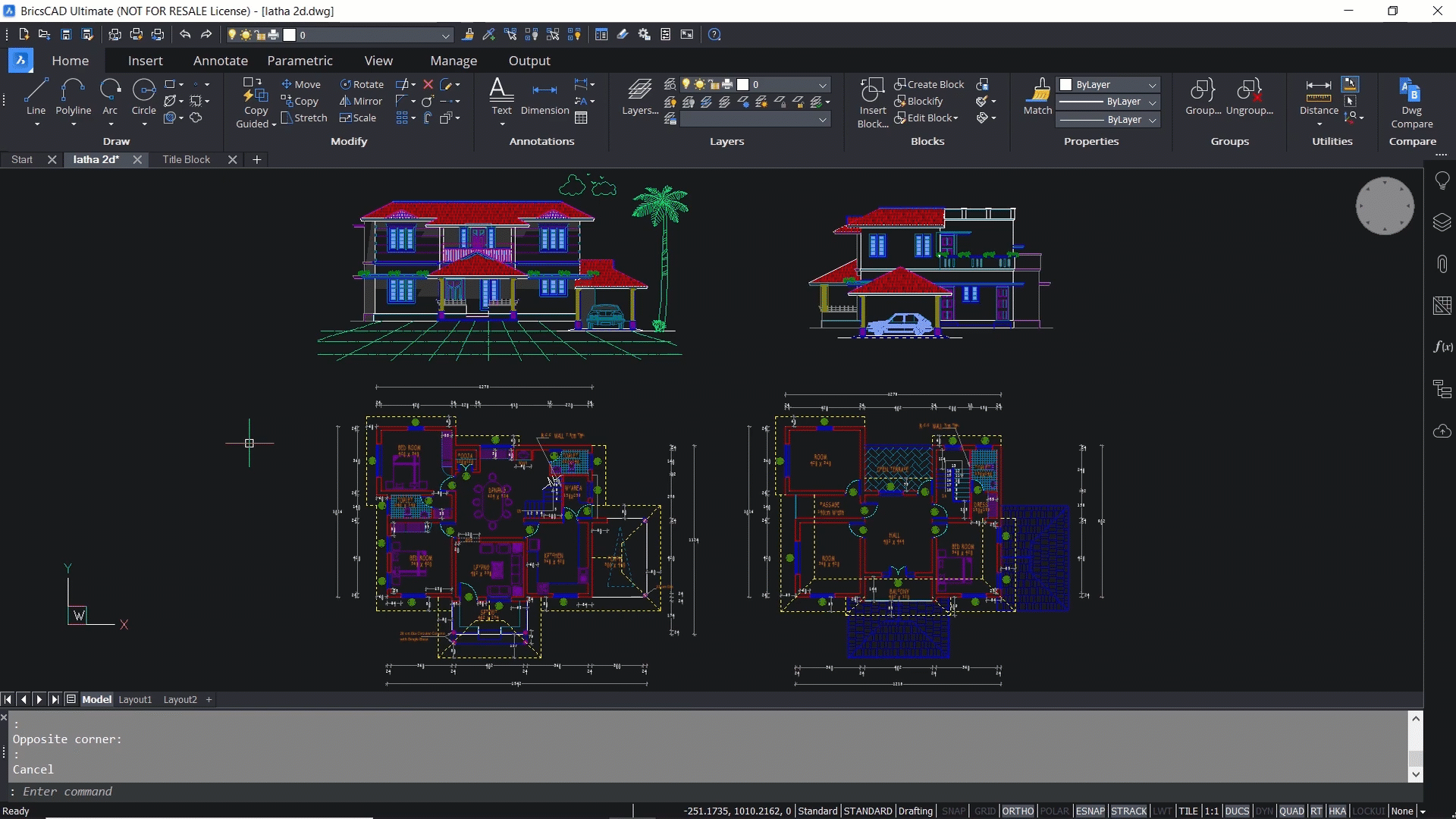Image resolution: width=1456 pixels, height=819 pixels.
Task: Open the layer list dropdown in Layers panel
Action: point(822,85)
